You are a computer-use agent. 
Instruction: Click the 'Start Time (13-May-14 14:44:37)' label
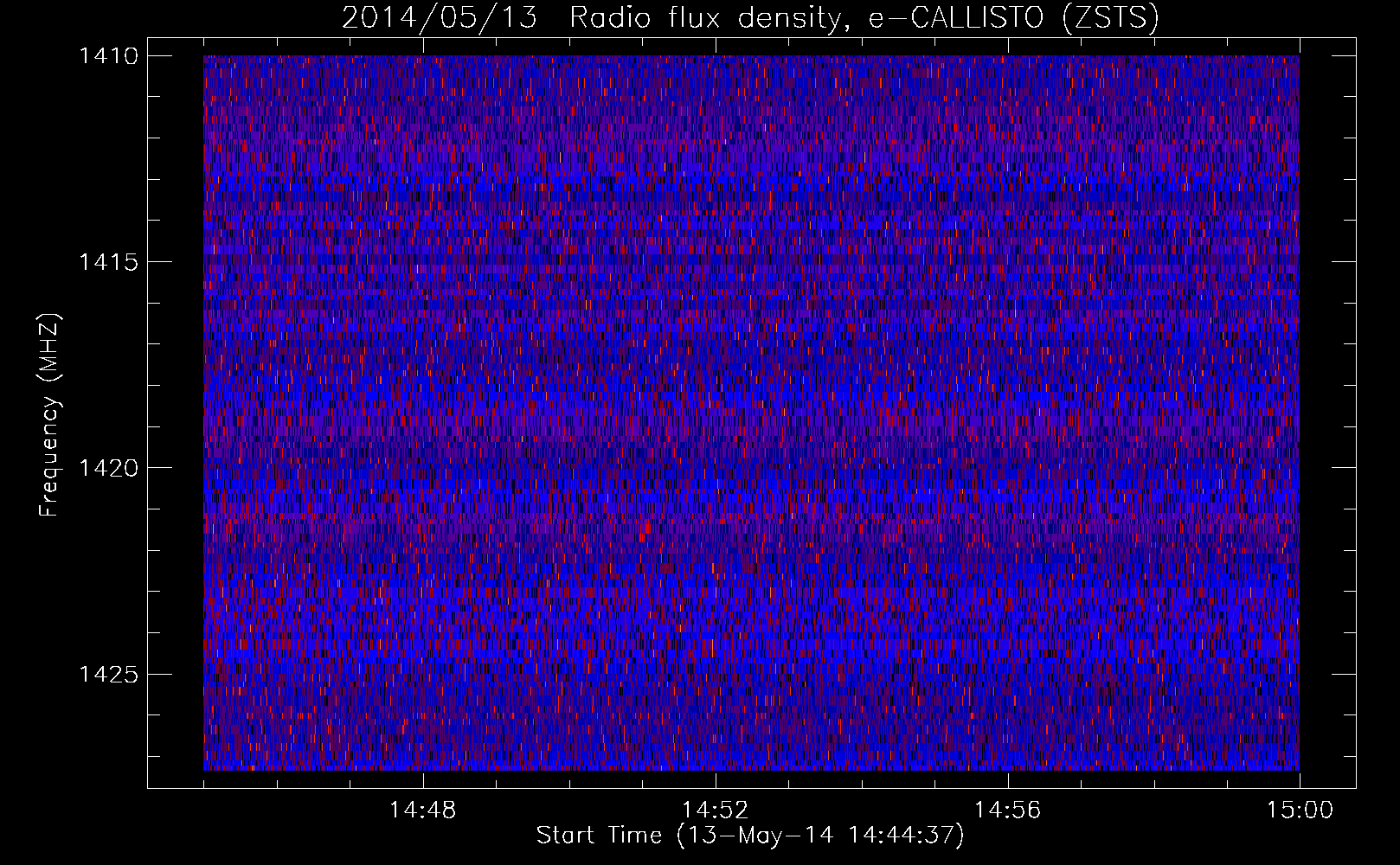tap(750, 836)
